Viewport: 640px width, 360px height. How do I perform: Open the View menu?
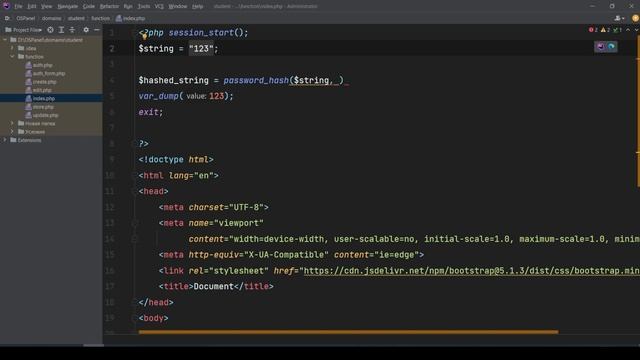click(x=47, y=7)
